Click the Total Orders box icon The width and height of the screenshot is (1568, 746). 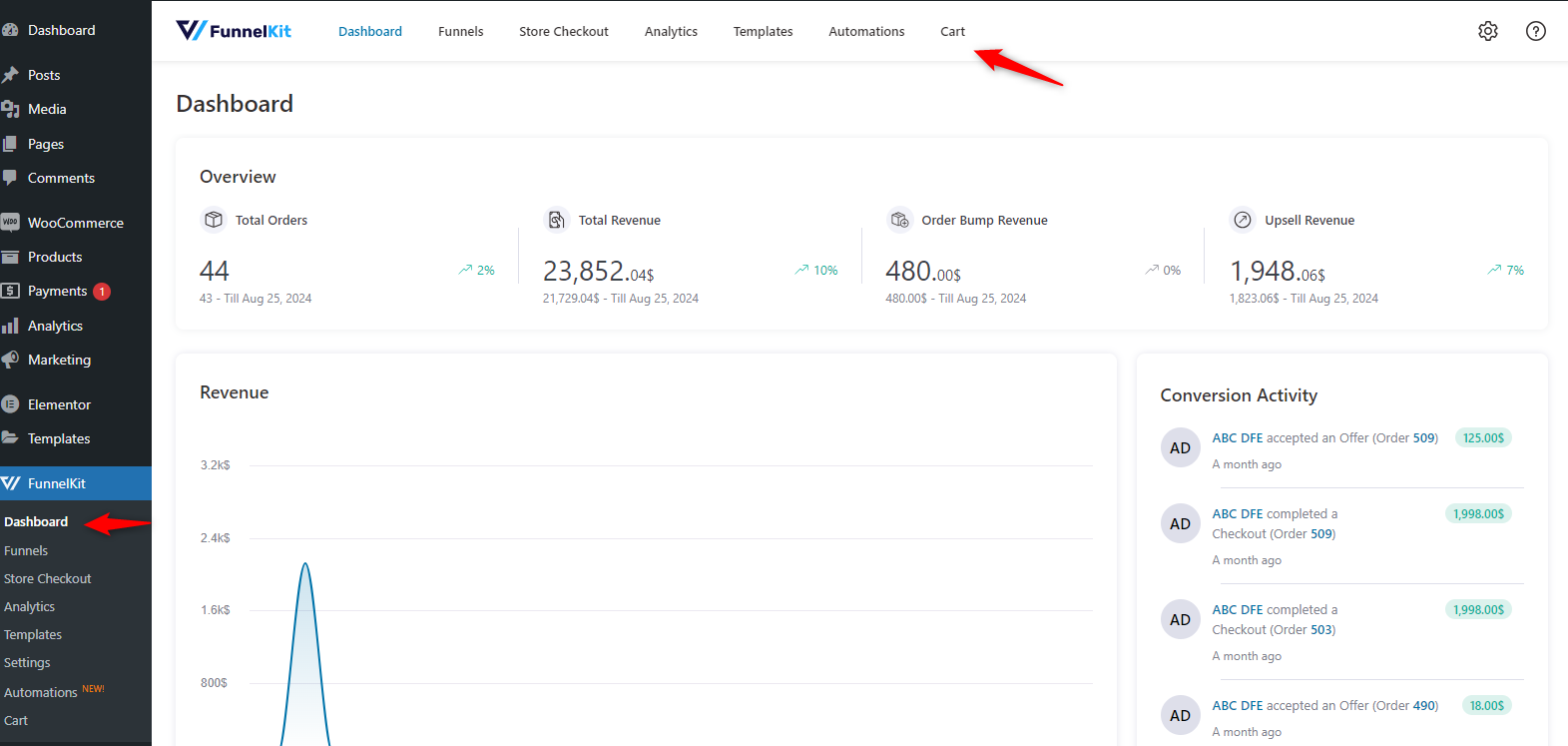click(x=214, y=220)
